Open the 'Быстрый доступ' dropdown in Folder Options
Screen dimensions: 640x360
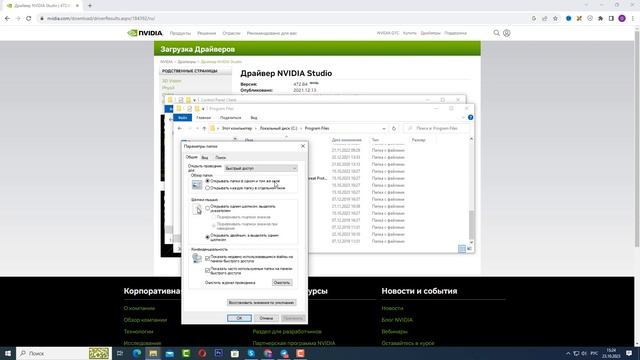pyautogui.click(x=260, y=168)
